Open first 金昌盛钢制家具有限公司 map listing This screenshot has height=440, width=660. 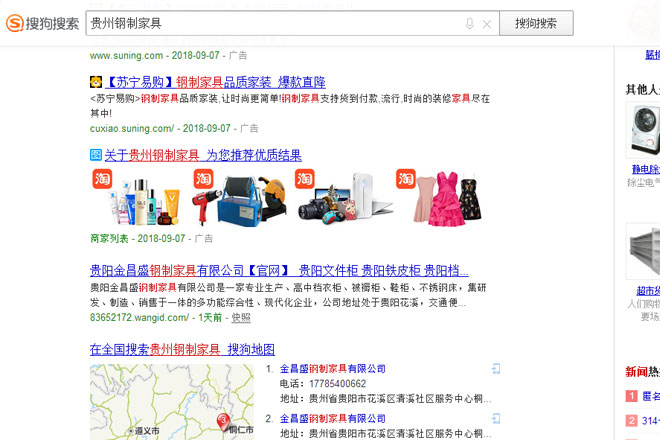pyautogui.click(x=333, y=369)
